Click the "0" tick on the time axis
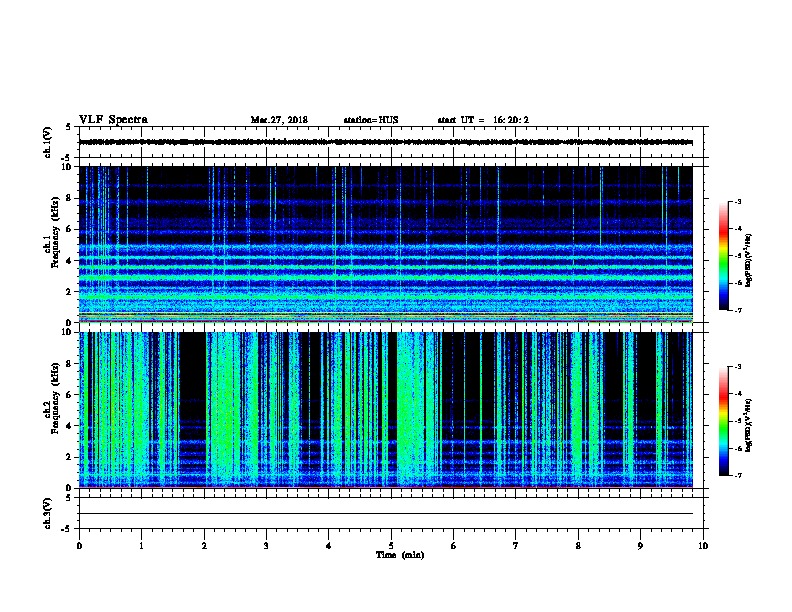This screenshot has width=792, height=612. tap(79, 546)
